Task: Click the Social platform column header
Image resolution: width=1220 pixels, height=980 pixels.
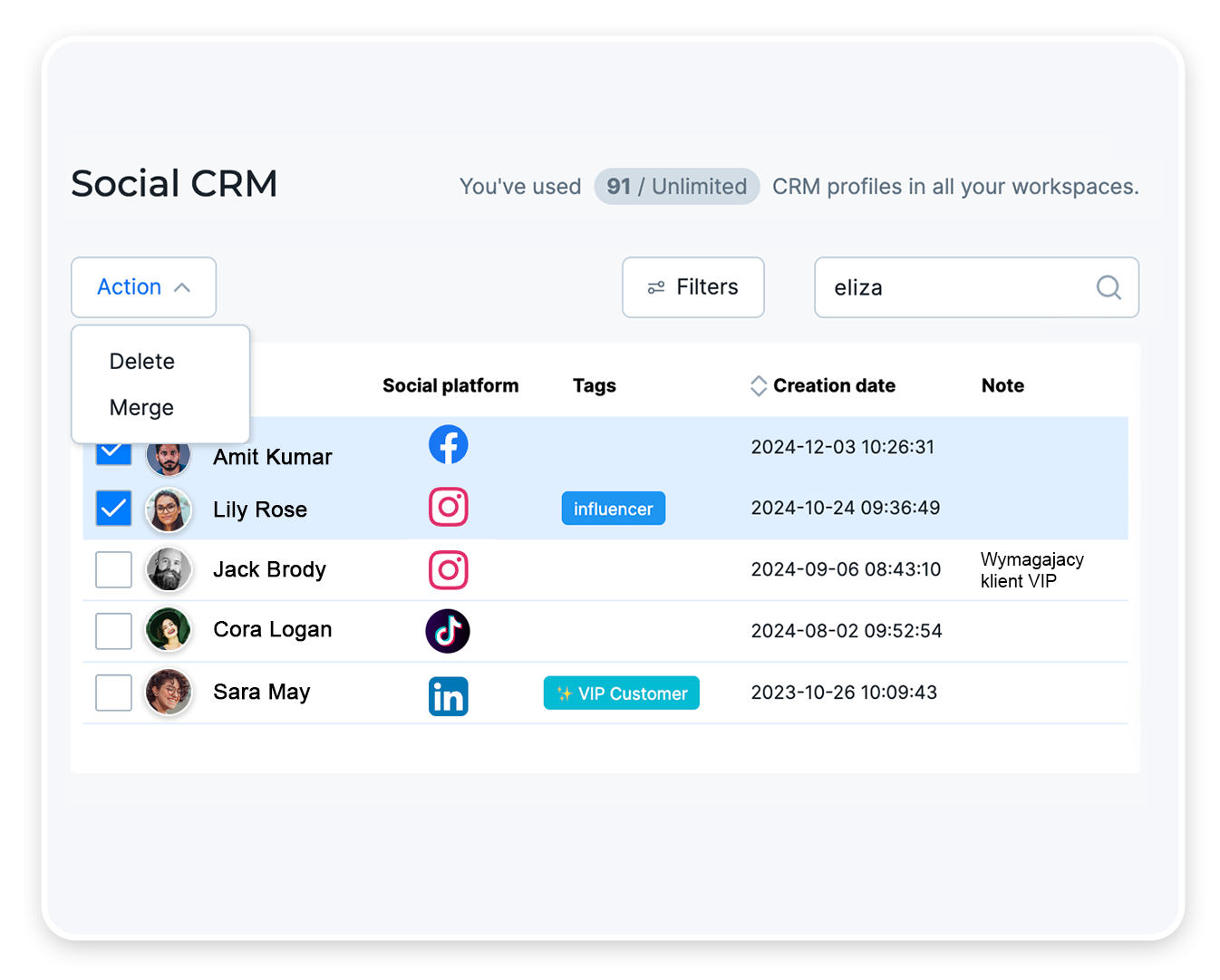Action: click(450, 385)
